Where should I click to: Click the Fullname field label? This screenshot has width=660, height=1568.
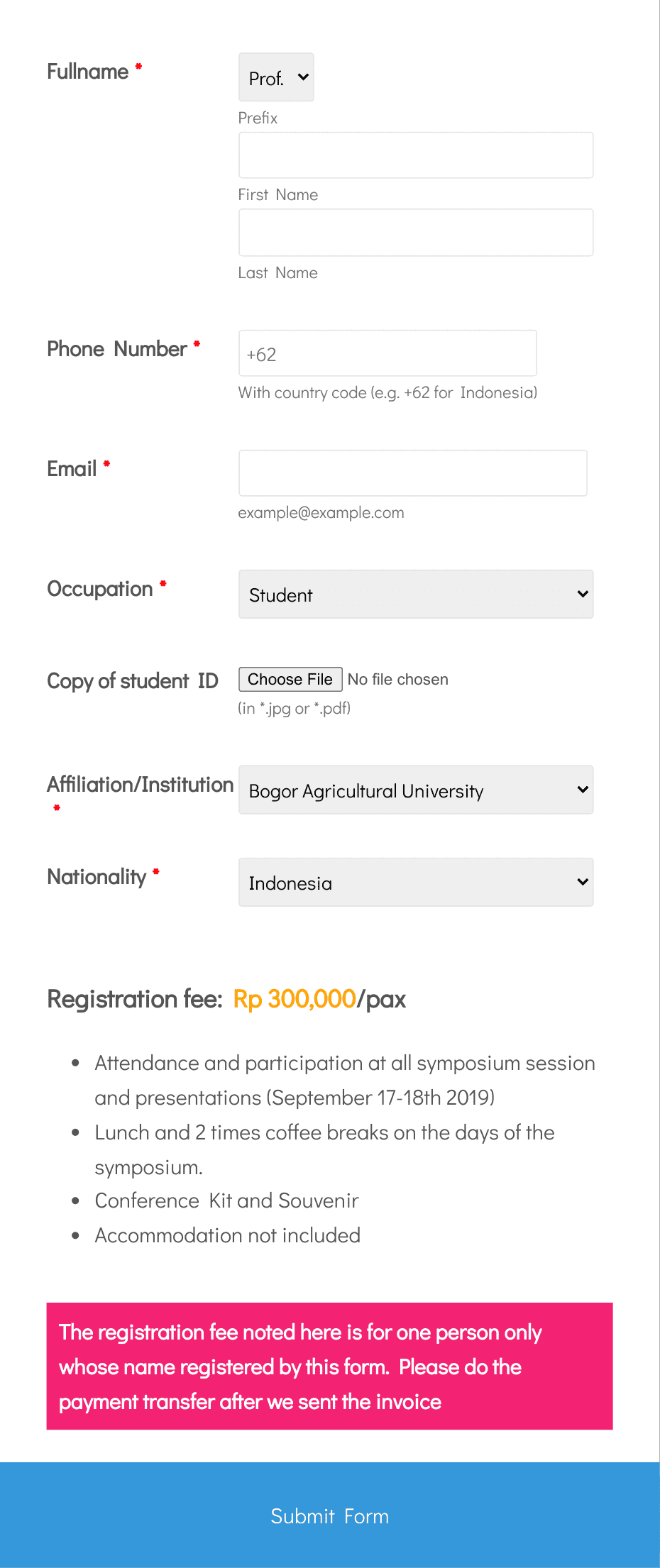click(x=88, y=72)
